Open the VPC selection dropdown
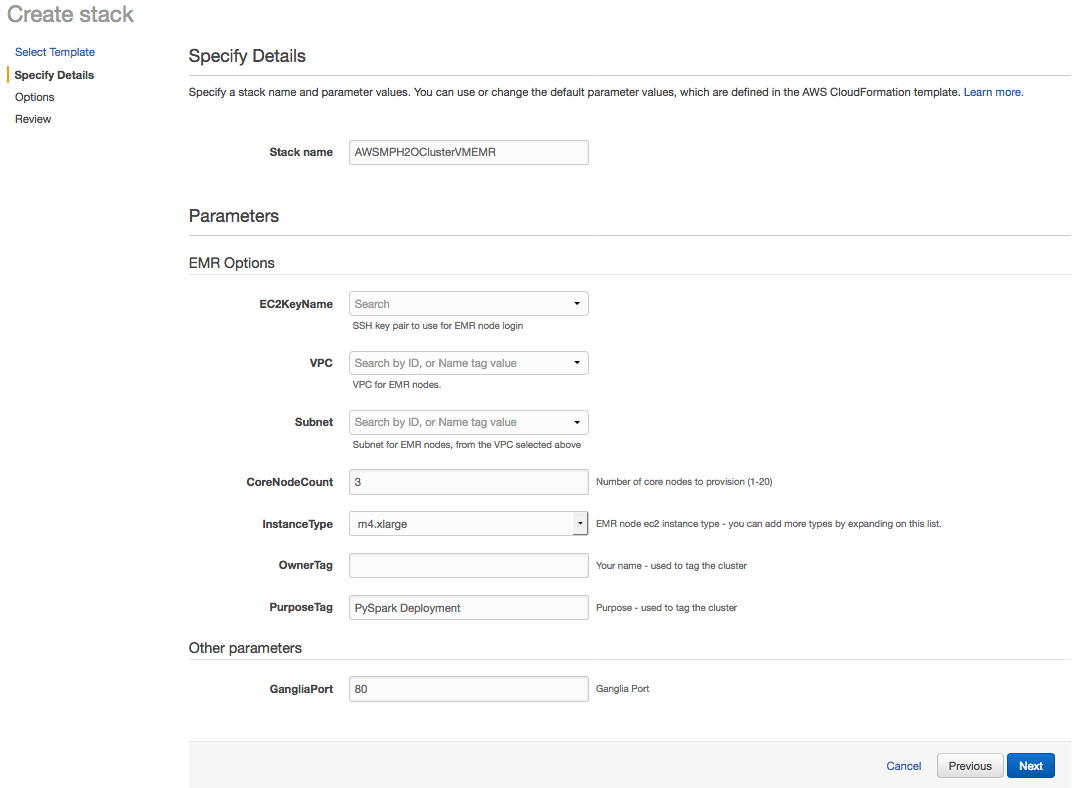This screenshot has width=1080, height=788. pos(468,362)
